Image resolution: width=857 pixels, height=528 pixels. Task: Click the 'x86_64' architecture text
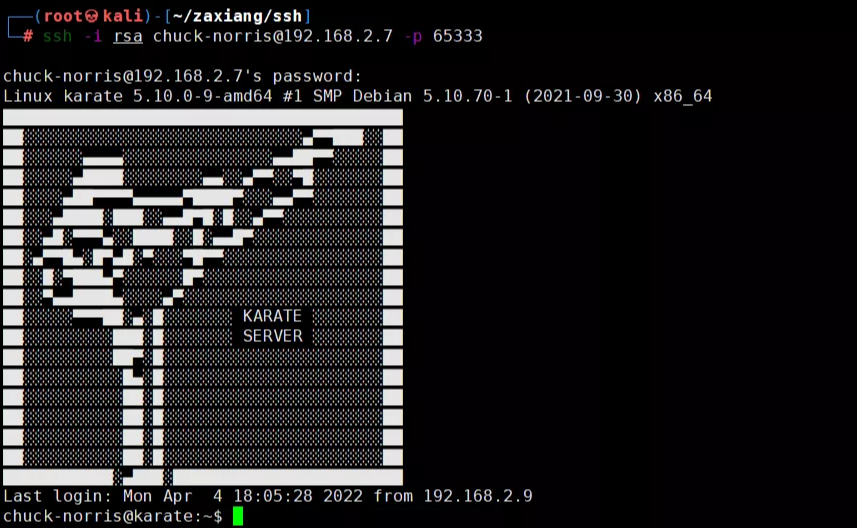coord(683,97)
